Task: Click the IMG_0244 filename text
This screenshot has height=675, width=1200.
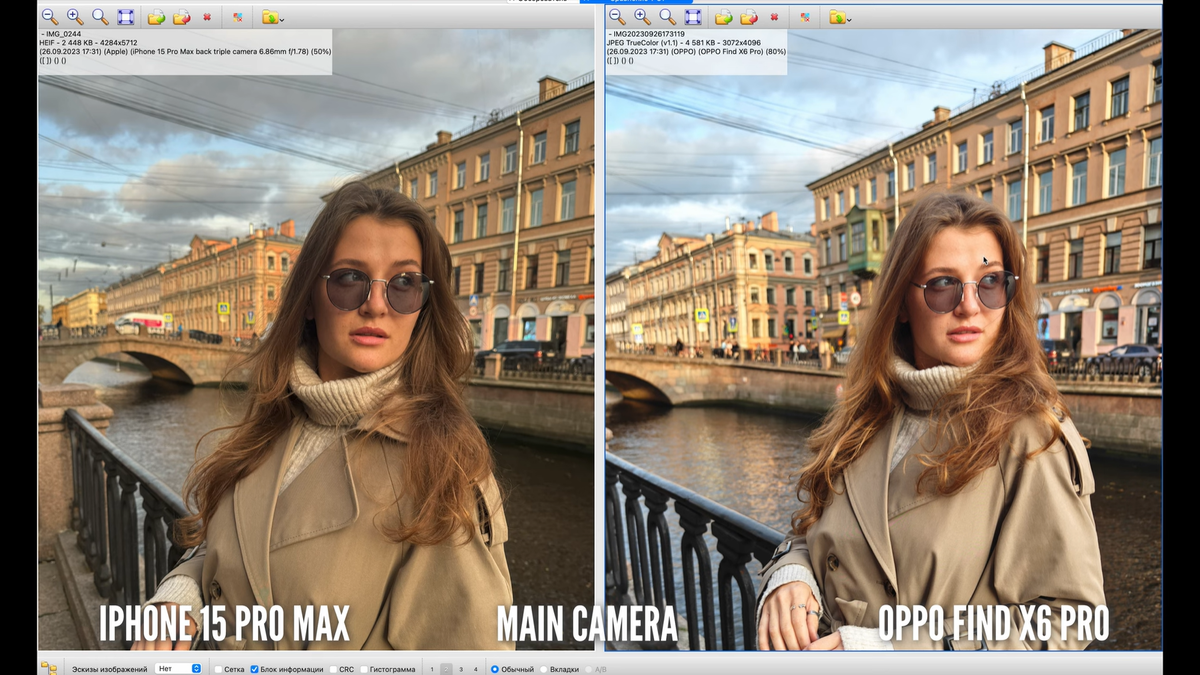Action: pyautogui.click(x=63, y=34)
